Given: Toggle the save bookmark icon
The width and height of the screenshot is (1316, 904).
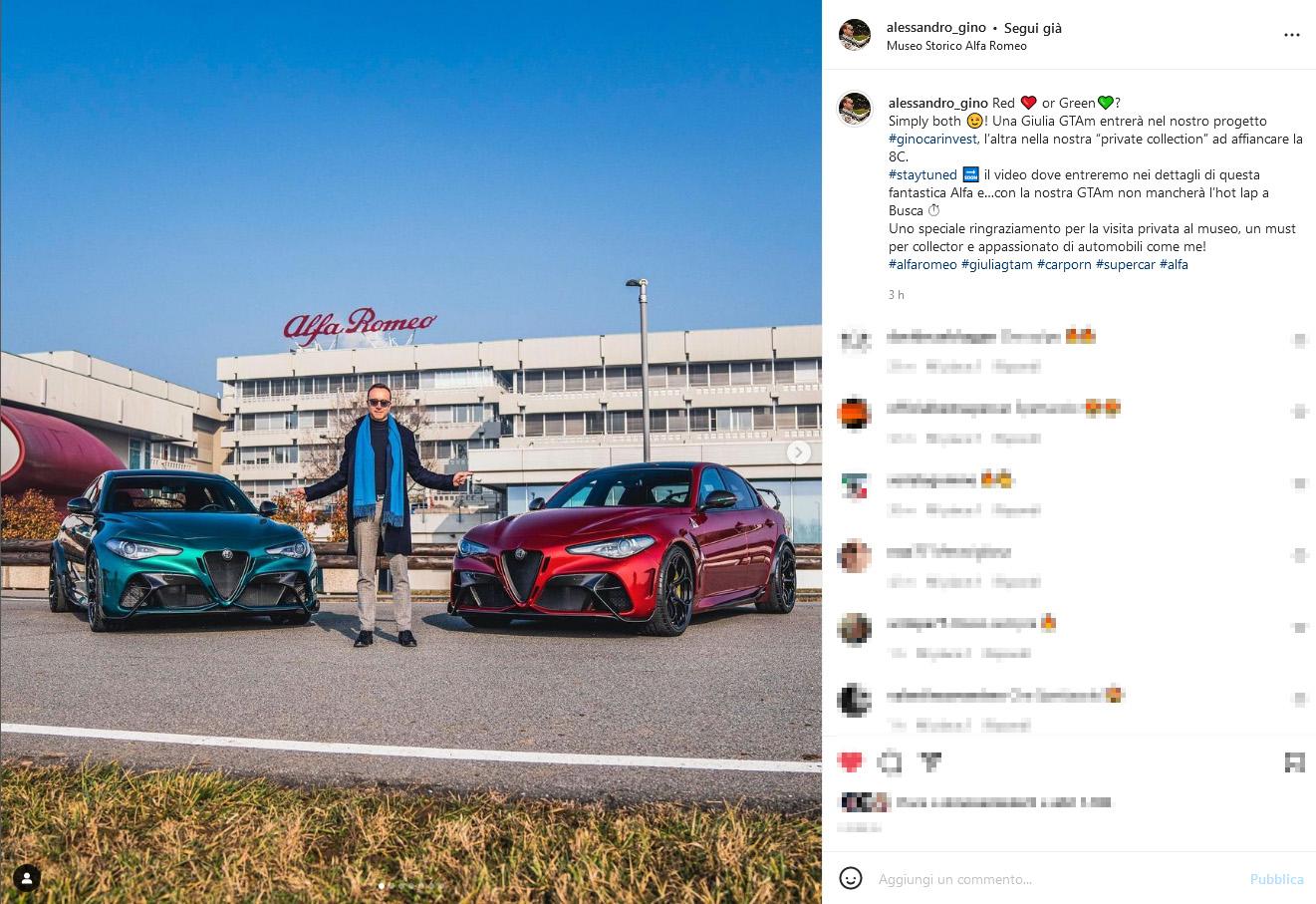Looking at the screenshot, I should 1294,762.
